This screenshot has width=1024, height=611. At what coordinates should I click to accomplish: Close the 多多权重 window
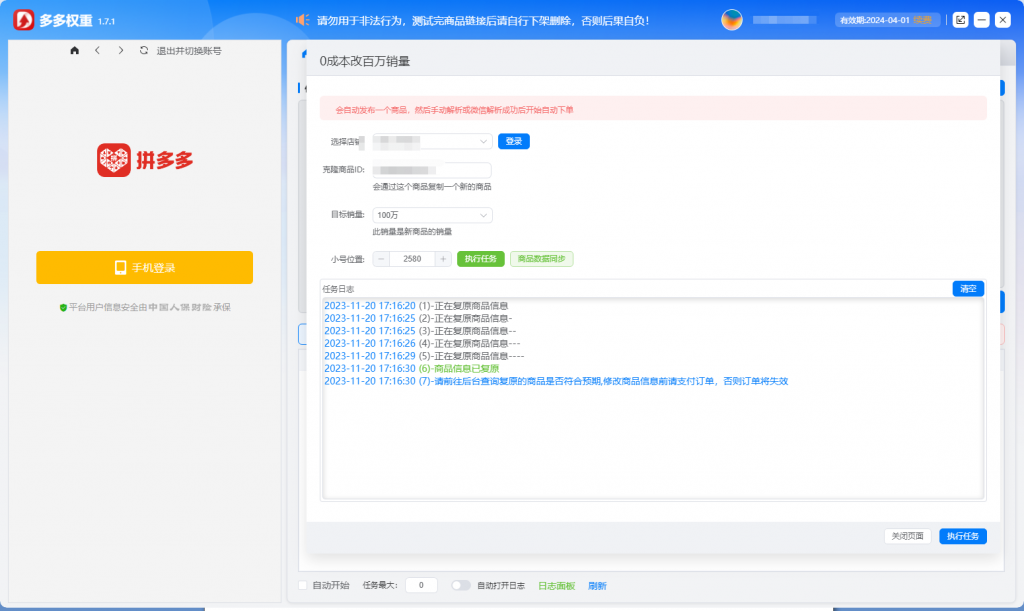[x=1002, y=20]
